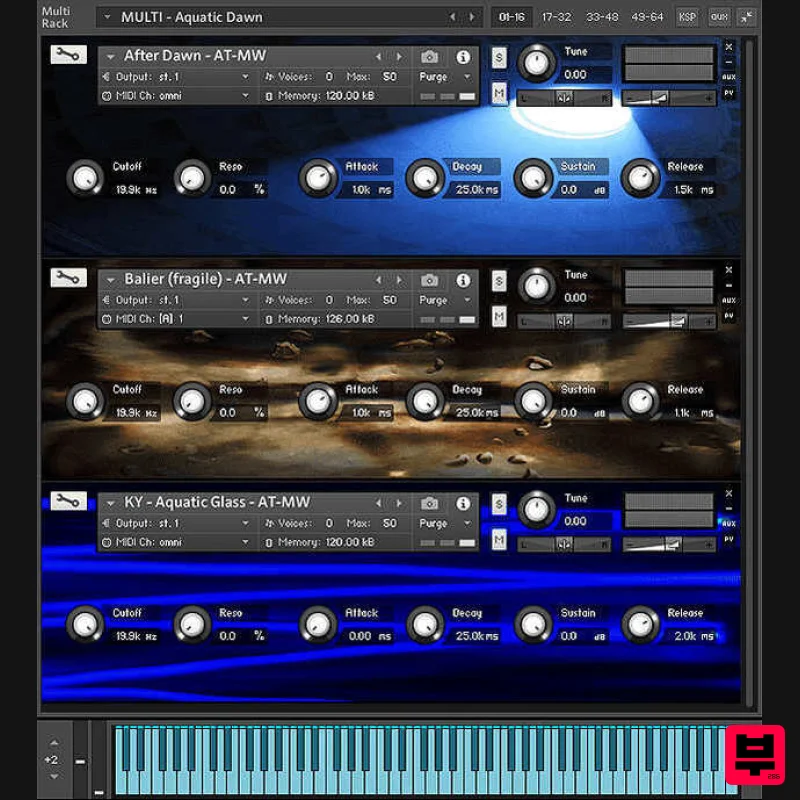Screen dimensions: 800x800
Task: Mute the Balier (fragile) instrument
Action: (x=498, y=316)
